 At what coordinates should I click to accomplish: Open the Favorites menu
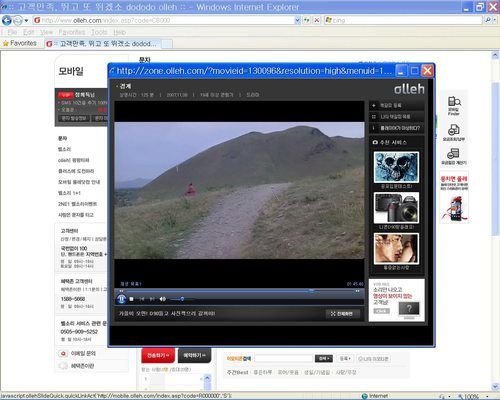[72, 32]
